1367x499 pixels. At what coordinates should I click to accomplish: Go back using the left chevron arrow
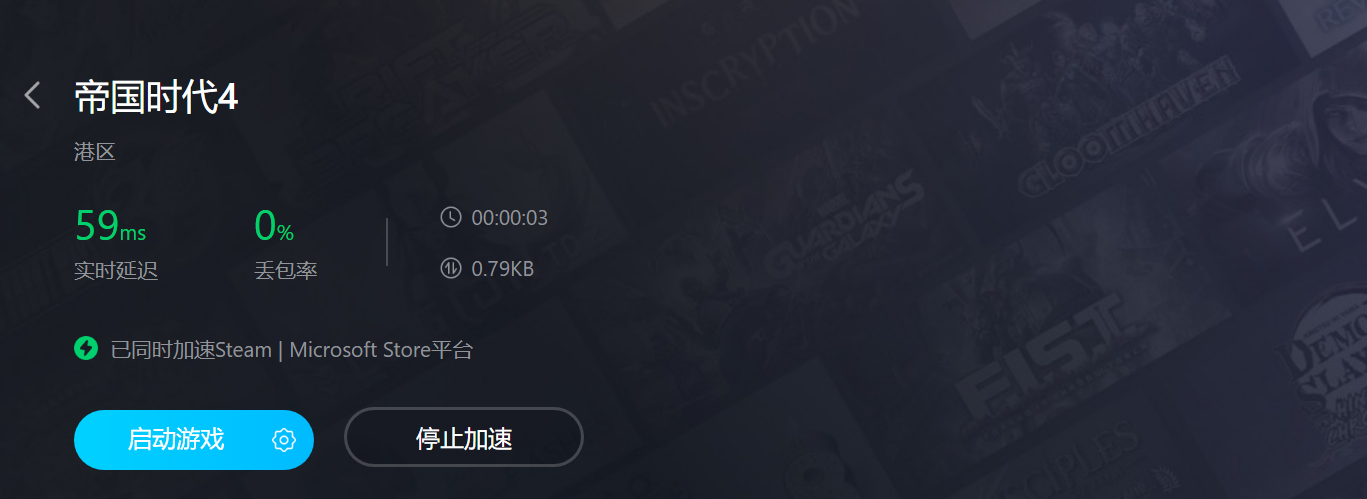(x=32, y=96)
